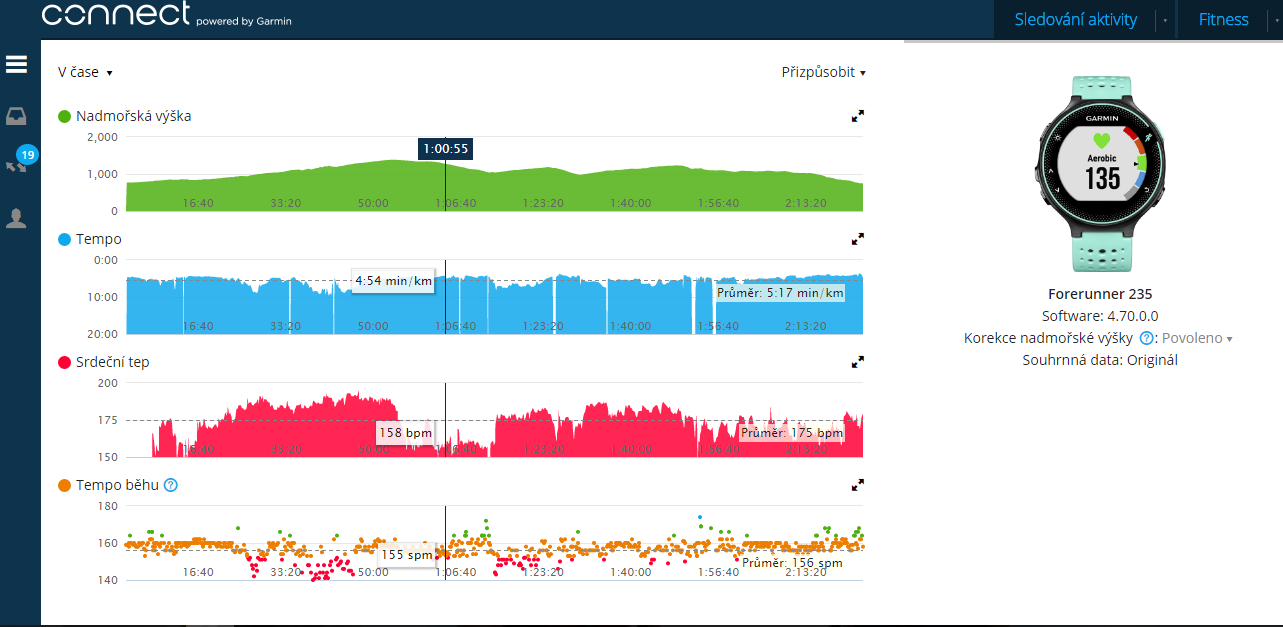Expand the Tempo běhu chart to fullscreen
Image resolution: width=1283 pixels, height=627 pixels.
click(857, 485)
